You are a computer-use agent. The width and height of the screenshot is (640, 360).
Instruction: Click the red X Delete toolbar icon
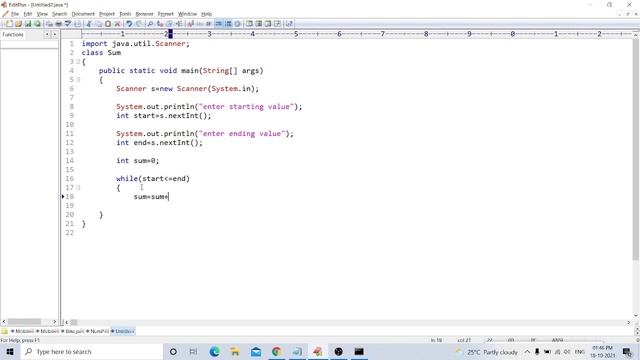[x=117, y=24]
